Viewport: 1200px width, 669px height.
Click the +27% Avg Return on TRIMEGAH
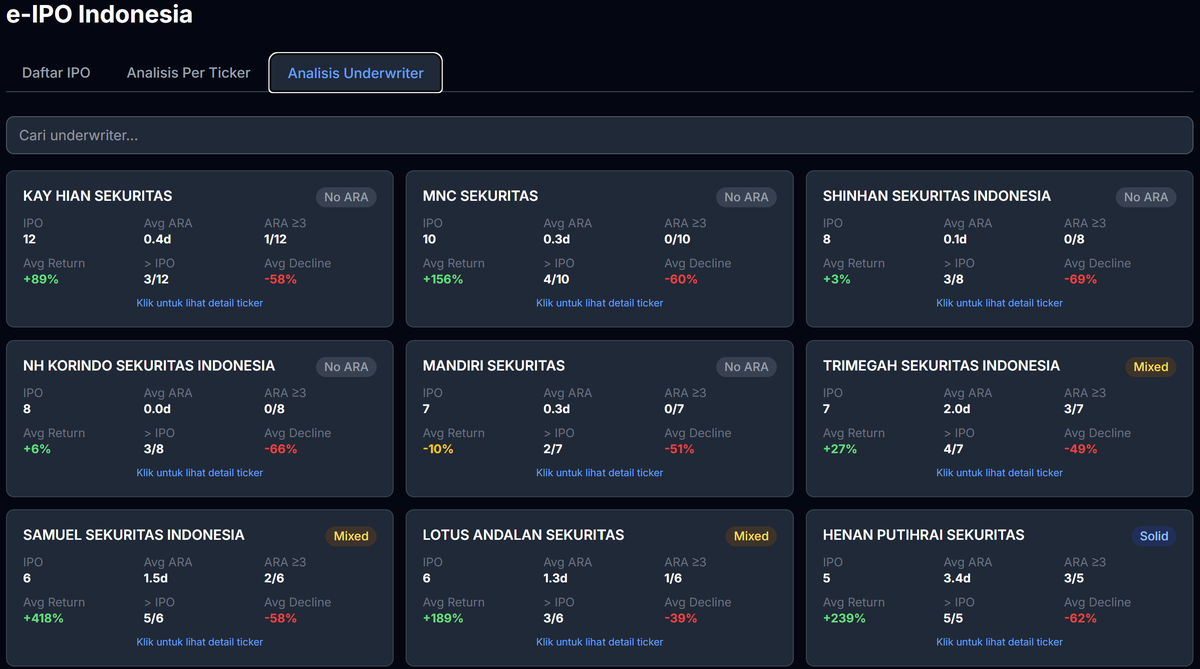click(840, 449)
